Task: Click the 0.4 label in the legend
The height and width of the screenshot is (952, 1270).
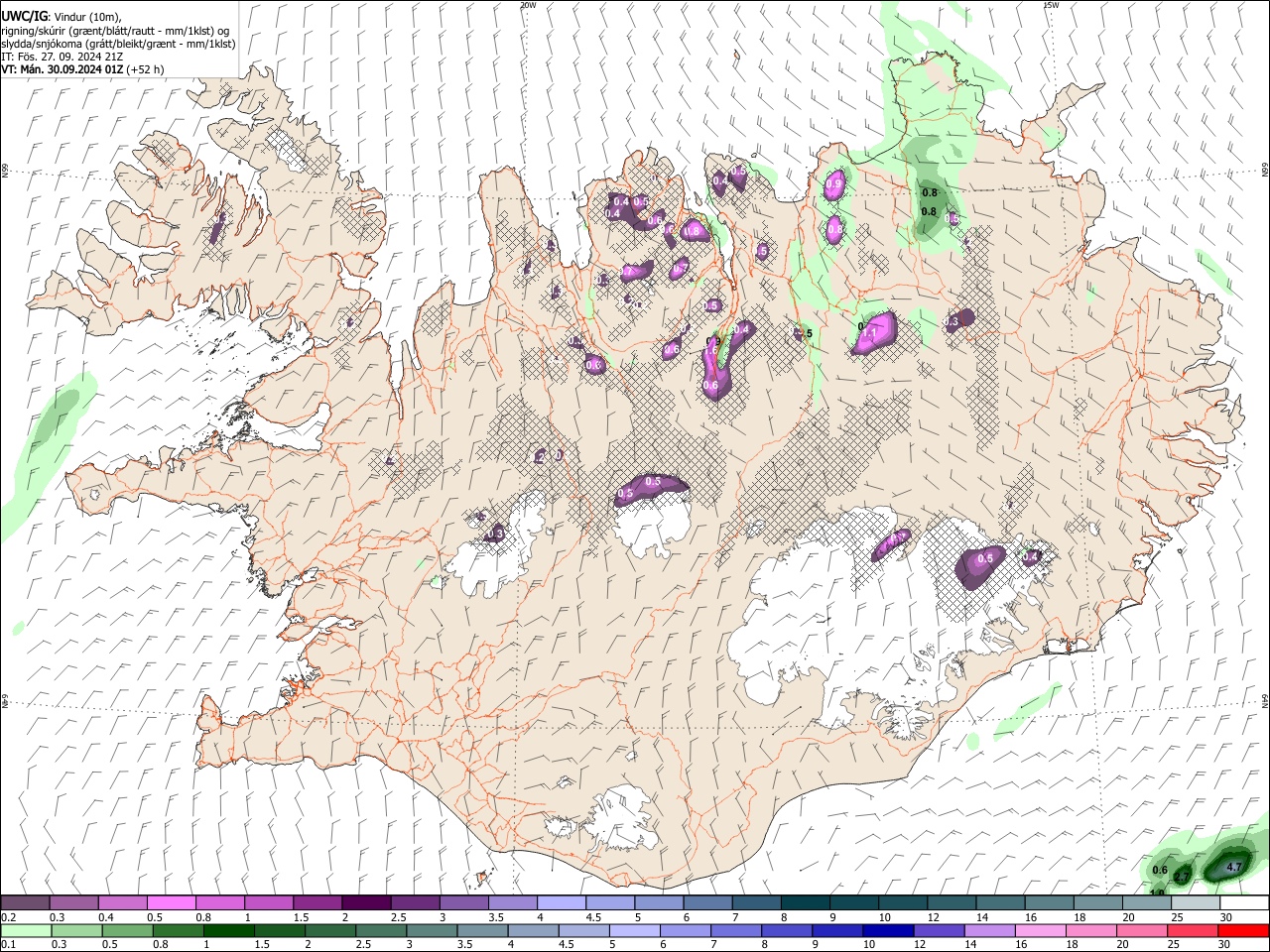Action: 106,917
